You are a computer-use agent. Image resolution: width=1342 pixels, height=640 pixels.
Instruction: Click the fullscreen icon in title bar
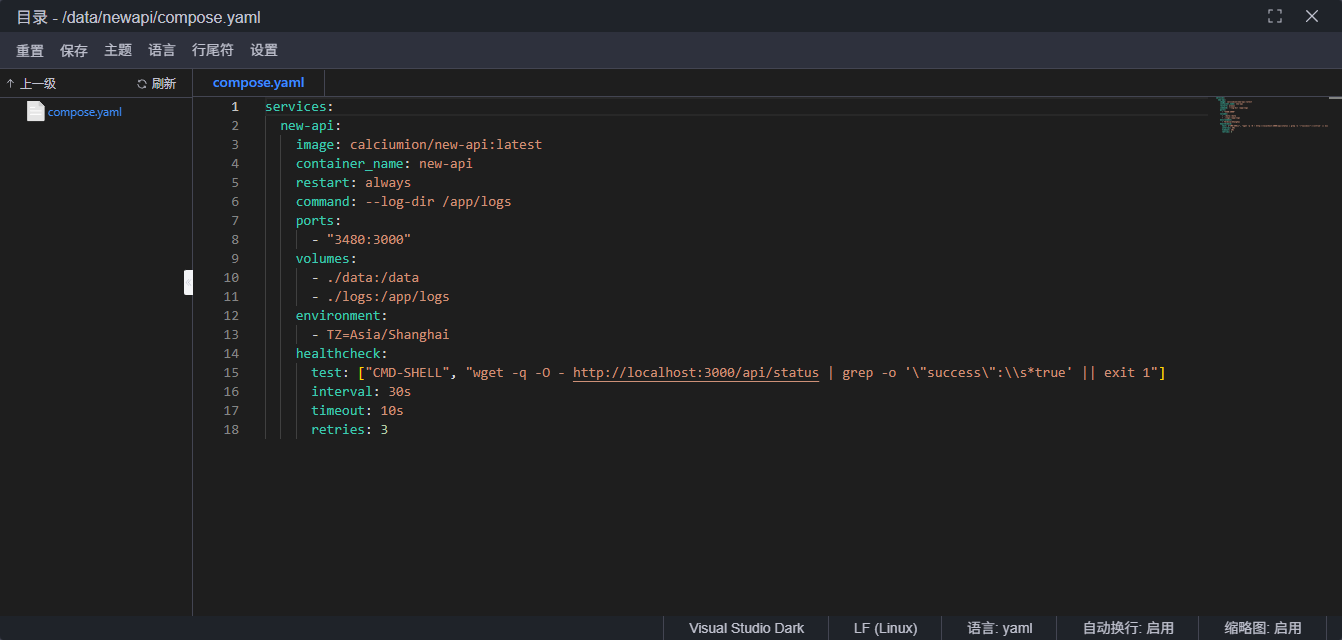[1274, 16]
